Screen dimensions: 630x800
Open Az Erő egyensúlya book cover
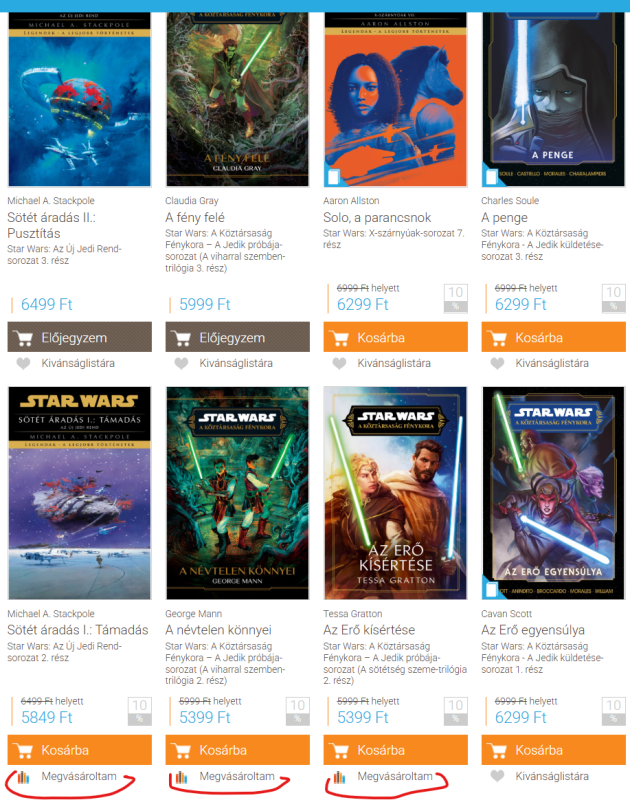[553, 493]
